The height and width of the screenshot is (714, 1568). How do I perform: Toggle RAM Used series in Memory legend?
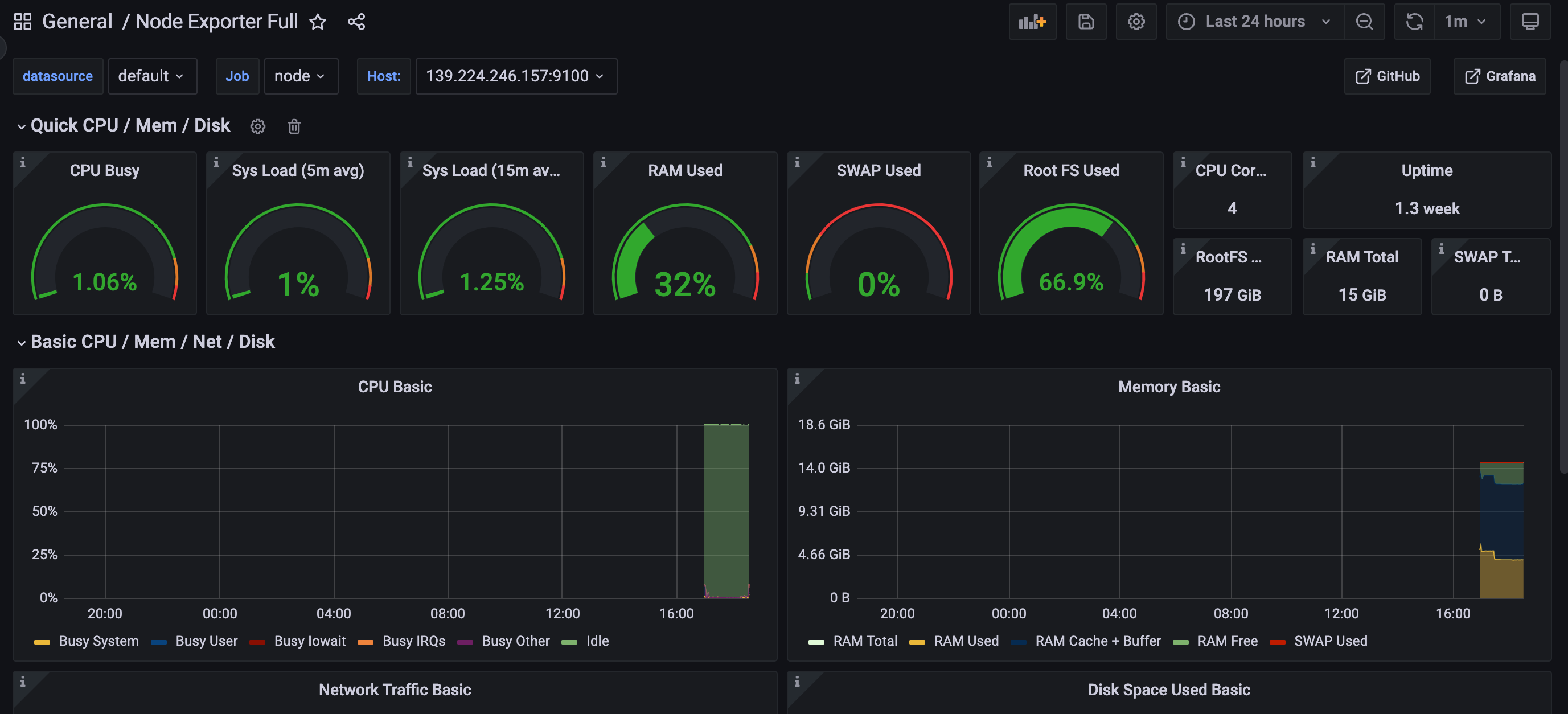pyautogui.click(x=966, y=641)
